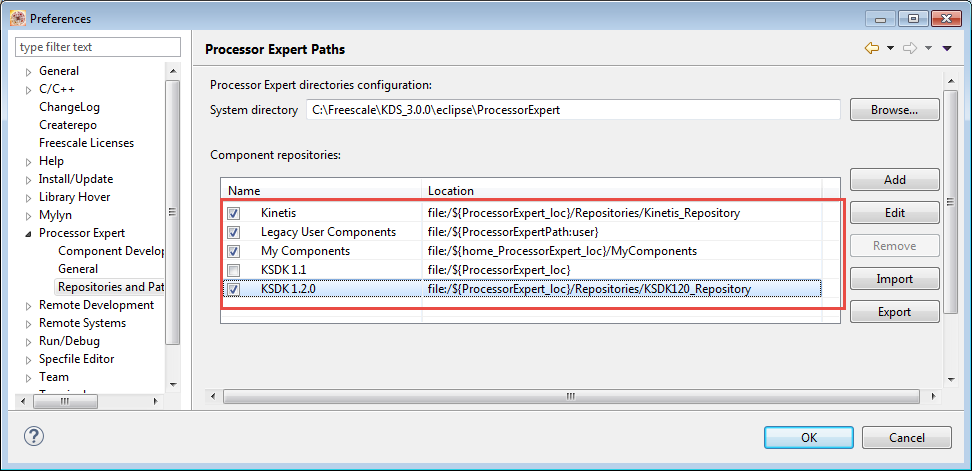Select the KSDK 1.1 row name

point(283,270)
